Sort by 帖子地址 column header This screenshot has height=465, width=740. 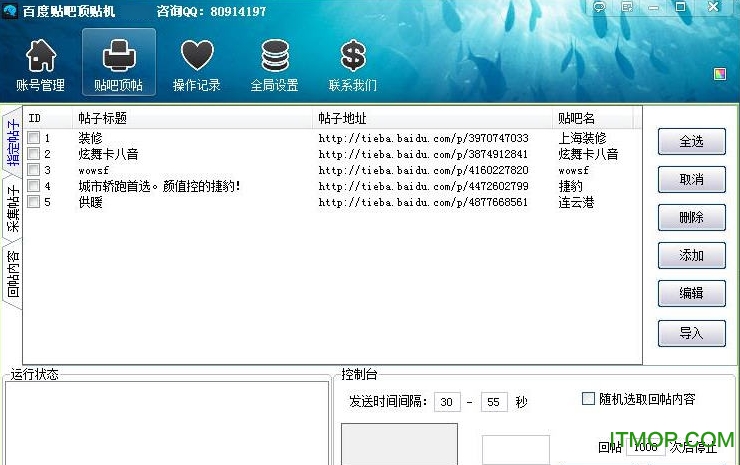(432, 118)
